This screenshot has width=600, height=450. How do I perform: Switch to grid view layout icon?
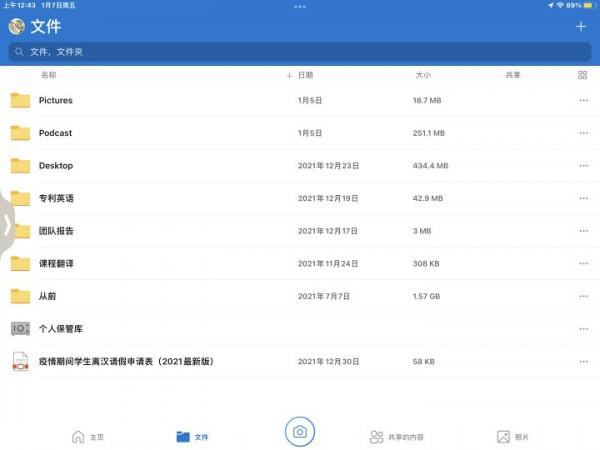coord(582,75)
